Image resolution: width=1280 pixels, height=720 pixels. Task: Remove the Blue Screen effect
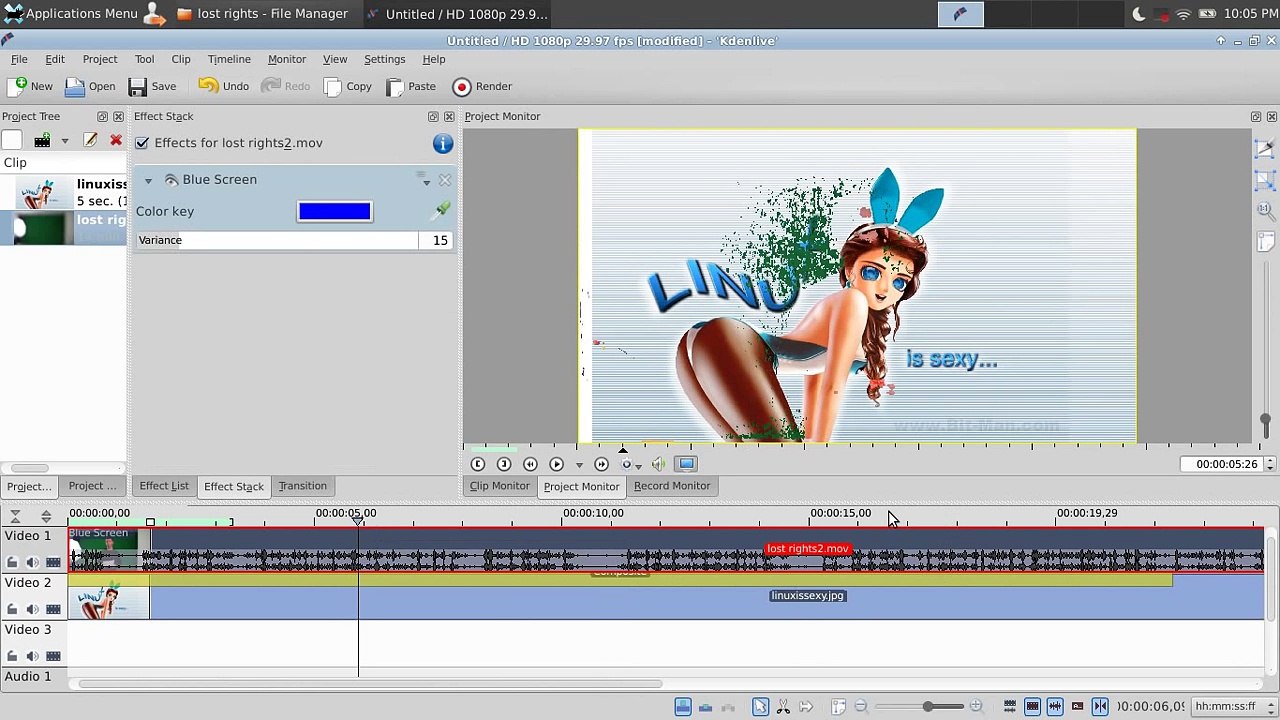click(445, 180)
